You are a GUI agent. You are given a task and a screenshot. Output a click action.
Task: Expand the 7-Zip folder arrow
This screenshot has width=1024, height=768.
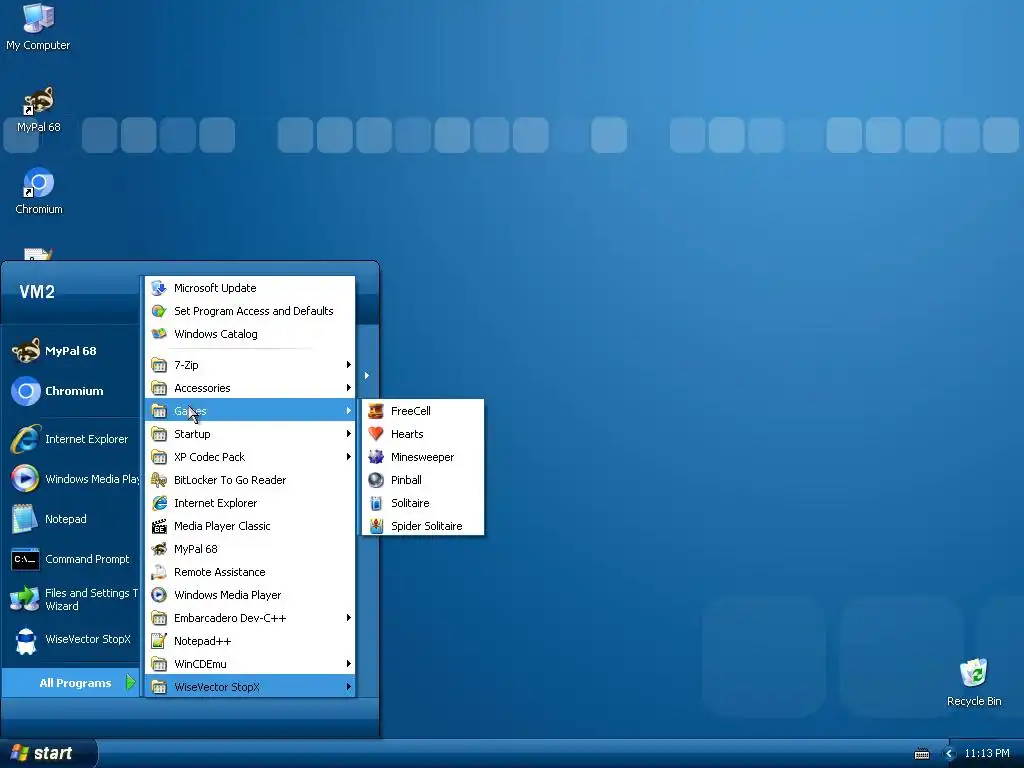coord(349,364)
